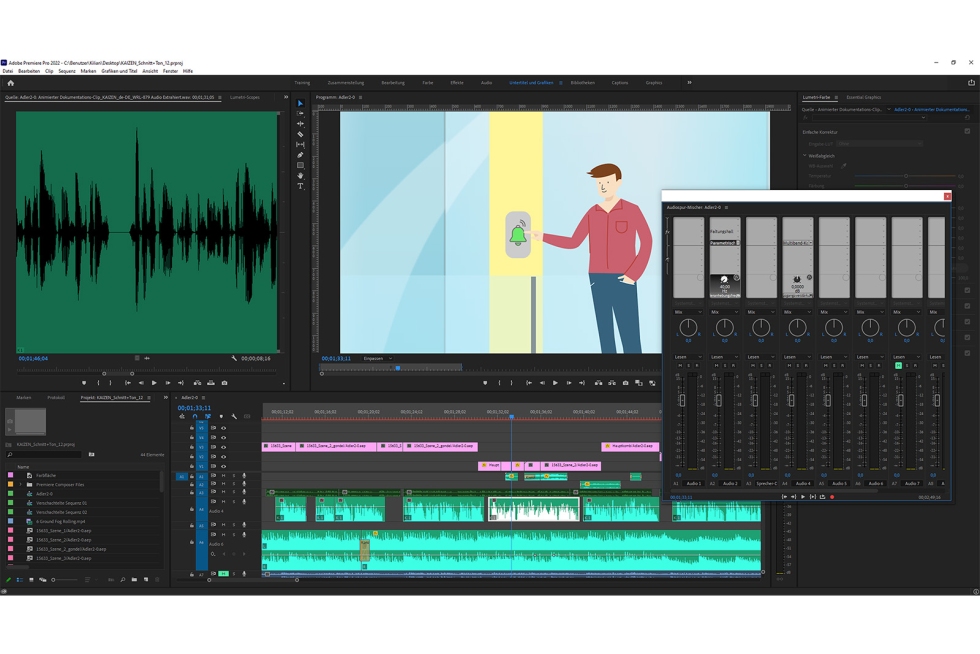Toggle lock on audio track A4
This screenshot has width=980, height=654.
click(x=192, y=509)
